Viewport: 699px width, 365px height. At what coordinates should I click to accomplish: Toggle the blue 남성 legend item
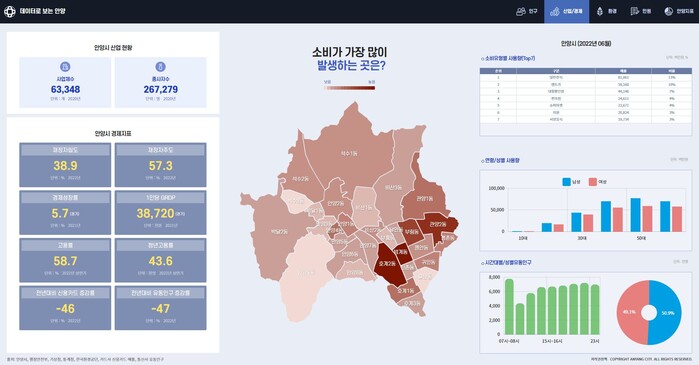(x=571, y=182)
